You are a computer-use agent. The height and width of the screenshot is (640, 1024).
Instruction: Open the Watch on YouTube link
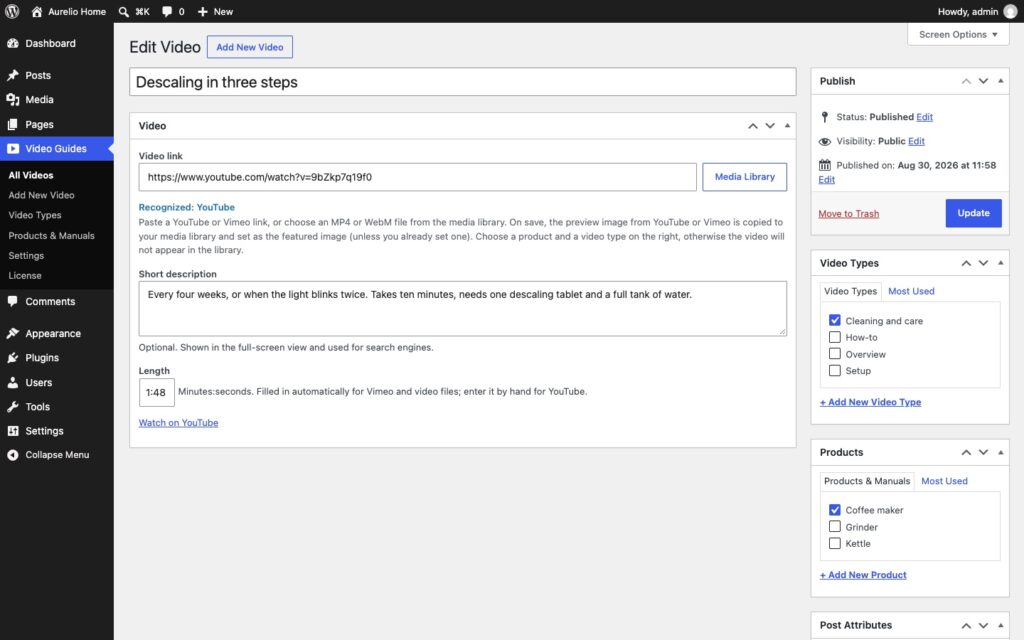coord(178,423)
